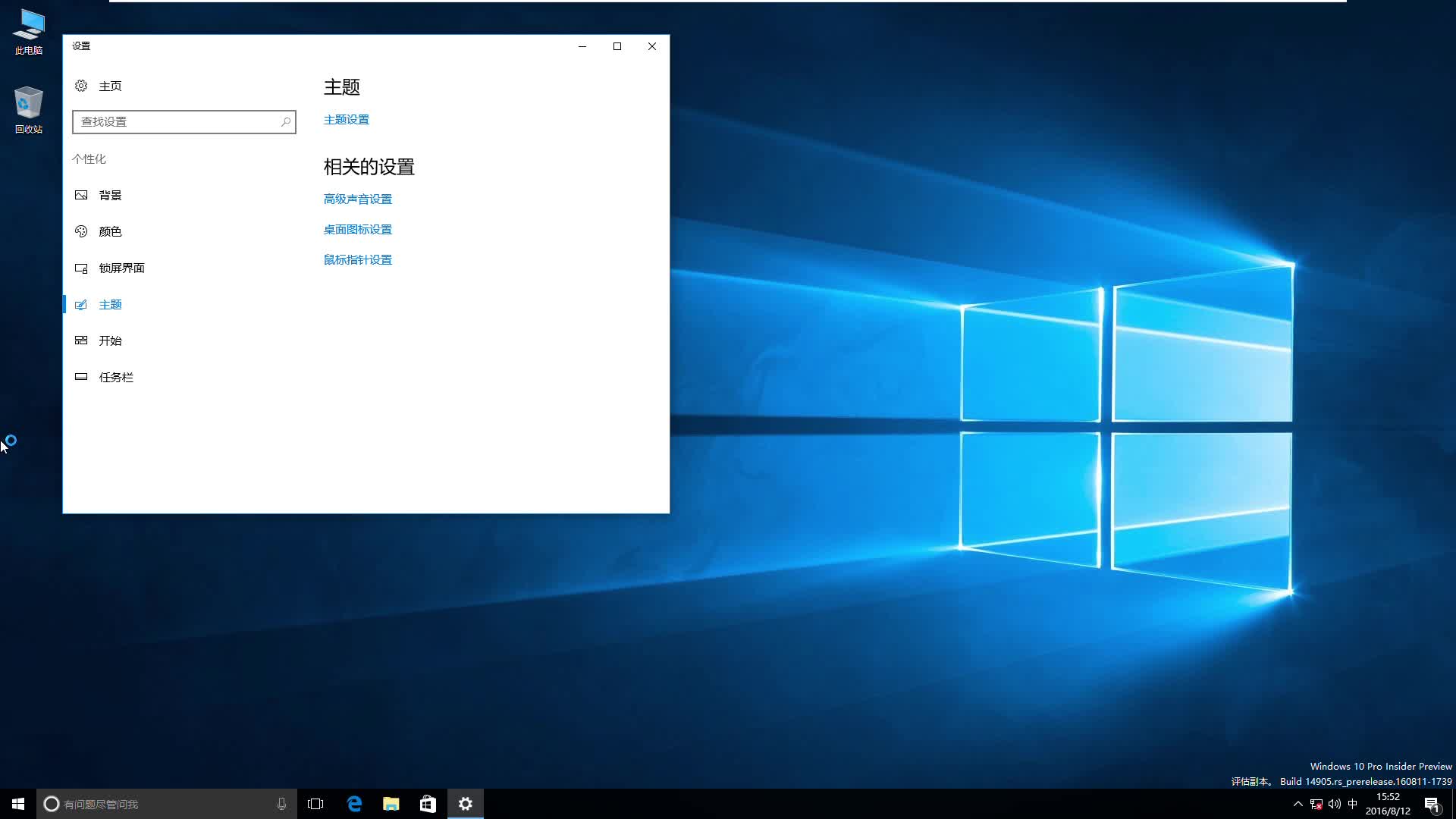Toggle the 中 input method indicator

click(x=1353, y=804)
